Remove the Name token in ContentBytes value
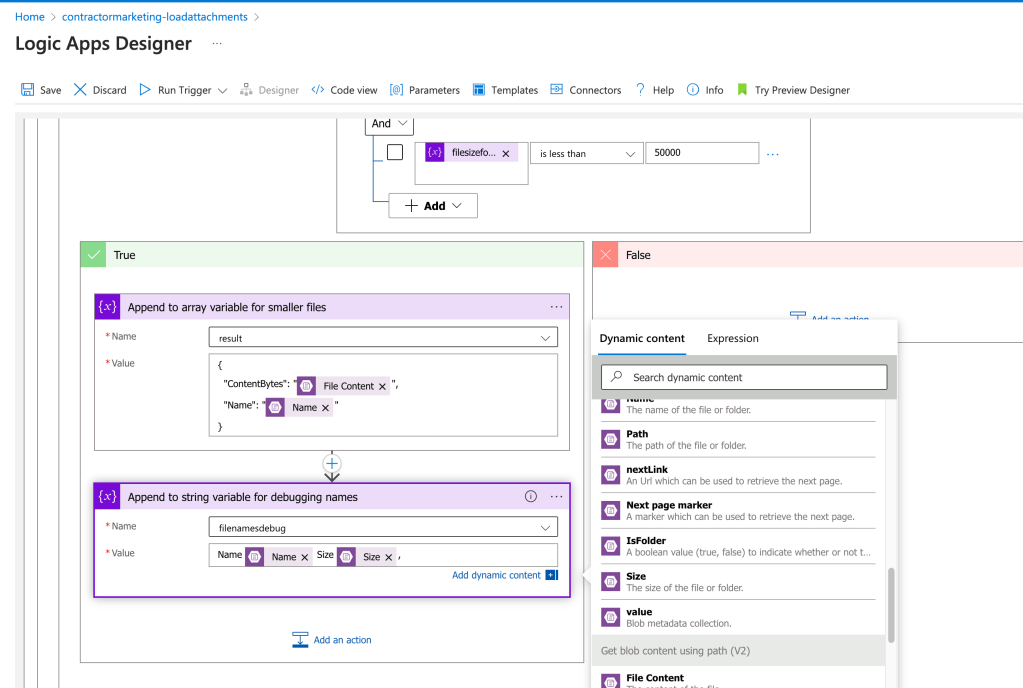The image size is (1023, 688). click(x=326, y=408)
